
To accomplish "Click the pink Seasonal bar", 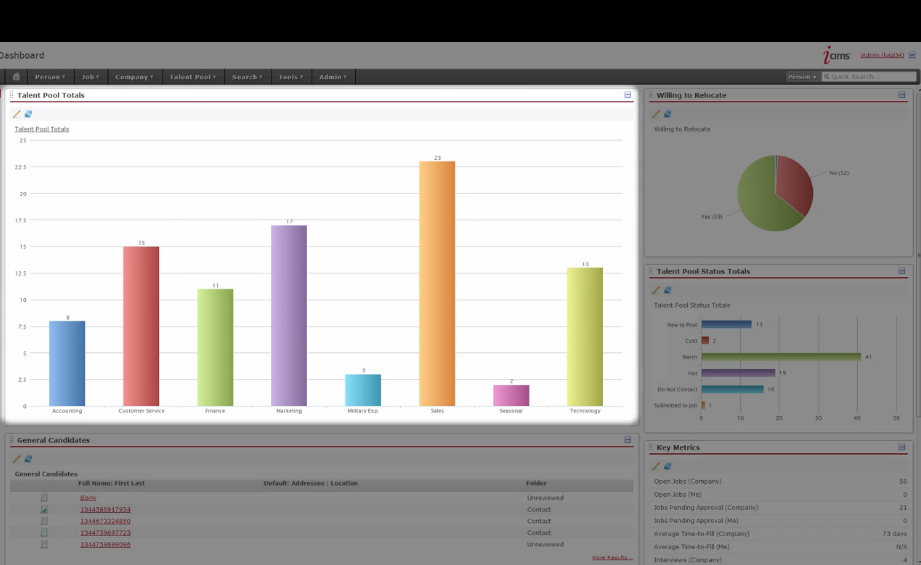I will [511, 395].
